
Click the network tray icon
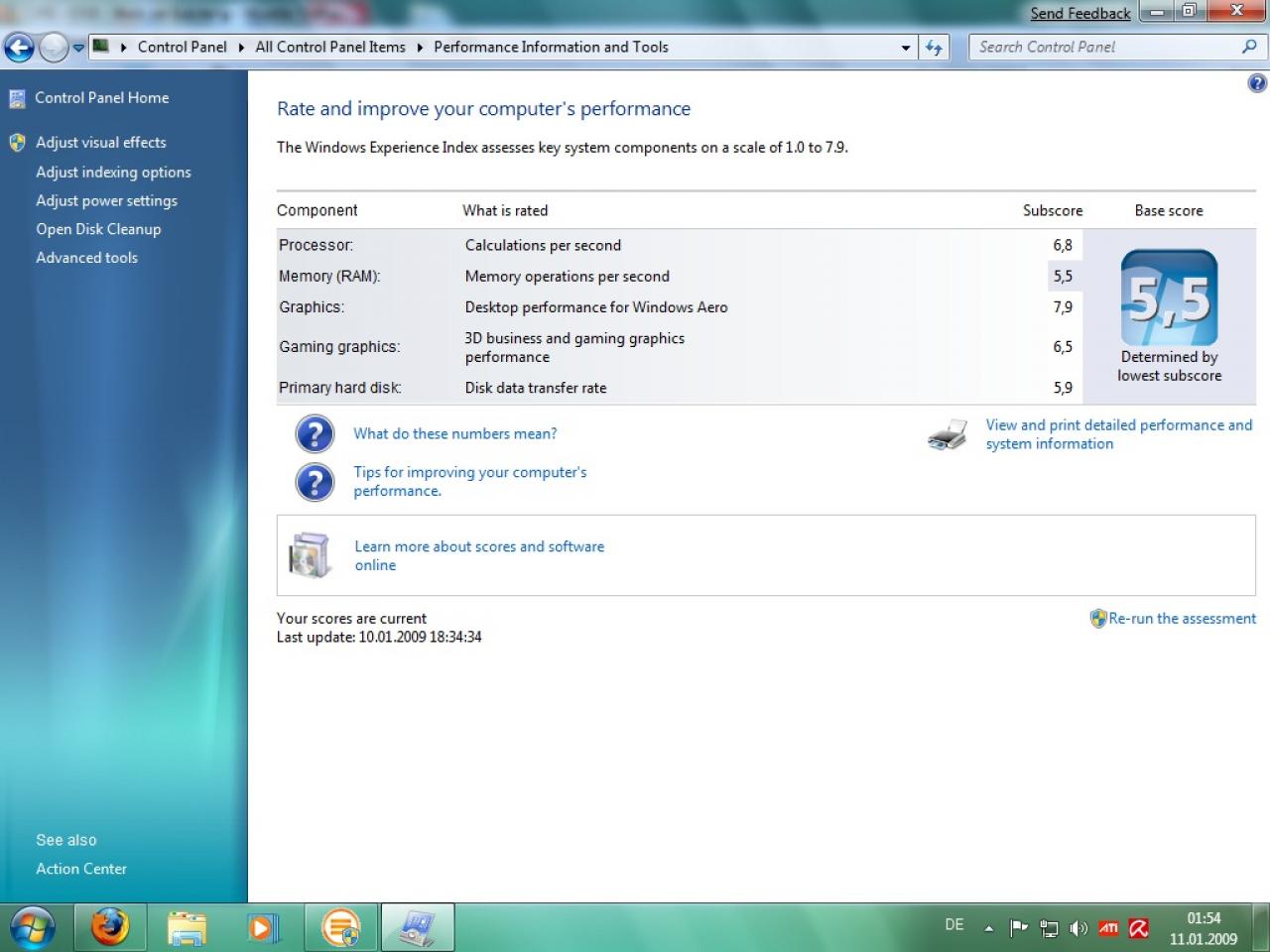1049,928
